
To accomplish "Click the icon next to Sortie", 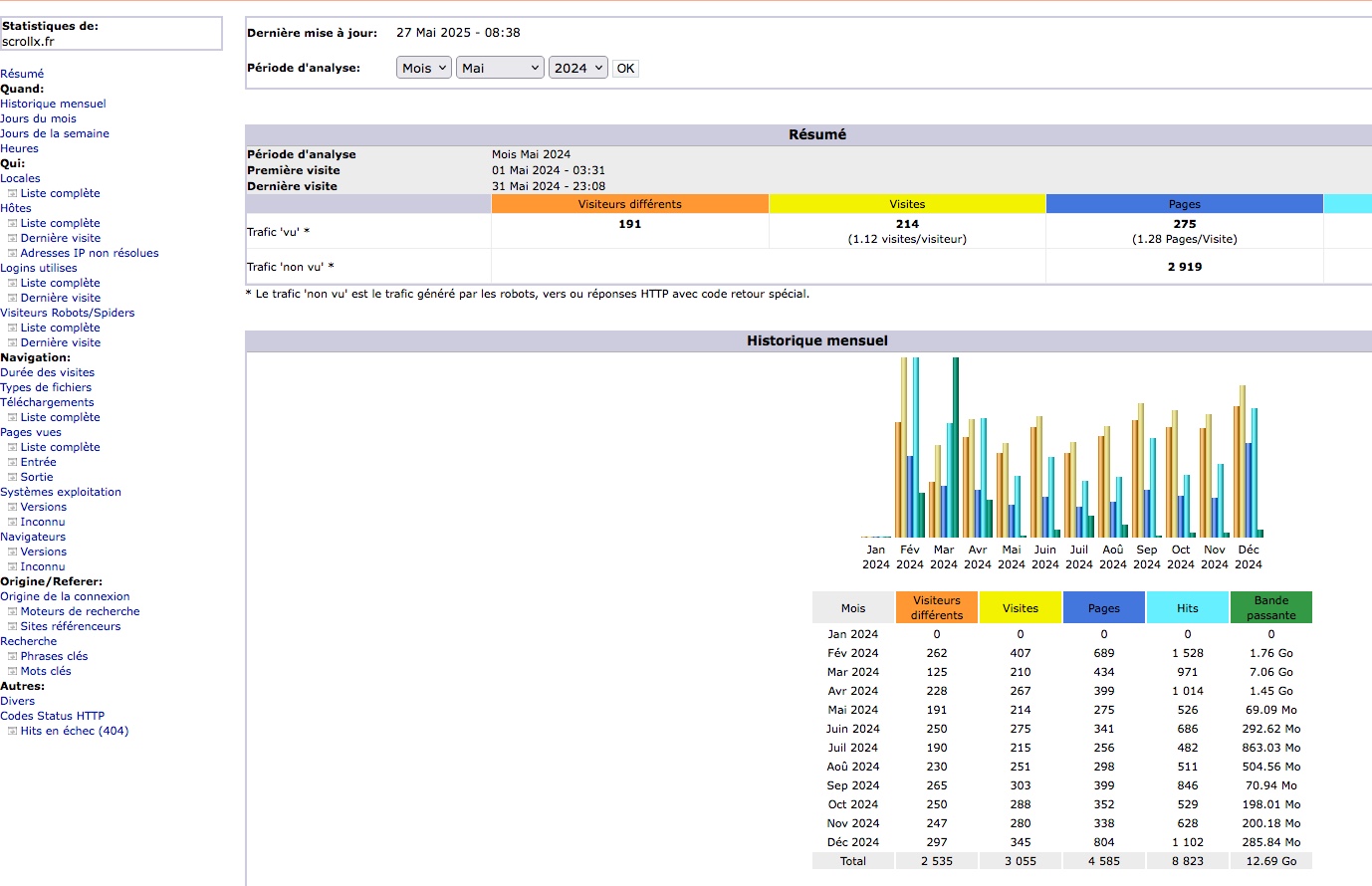I will coord(12,478).
